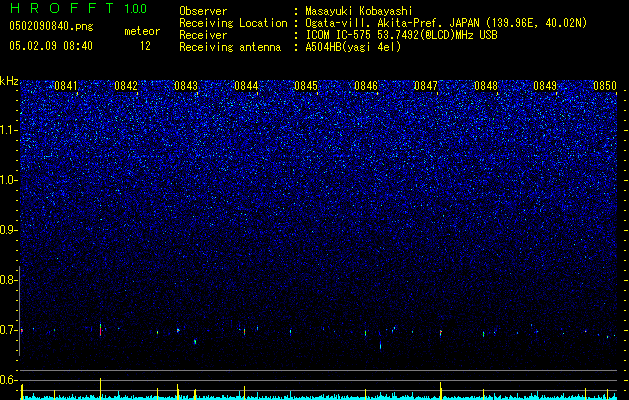Click the 0.7 frequency axis label
This screenshot has height=400, width=629.
pyautogui.click(x=8, y=330)
